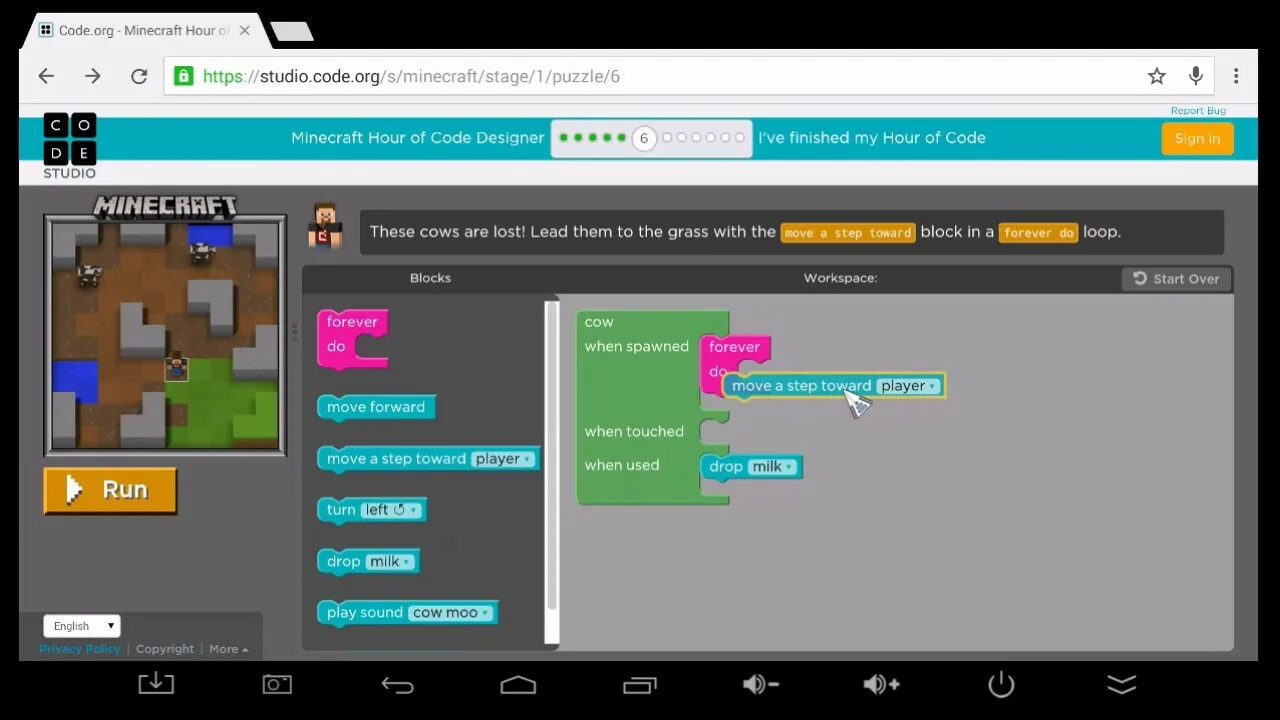
Task: Click the Minecraft logo above the game
Action: (x=165, y=207)
